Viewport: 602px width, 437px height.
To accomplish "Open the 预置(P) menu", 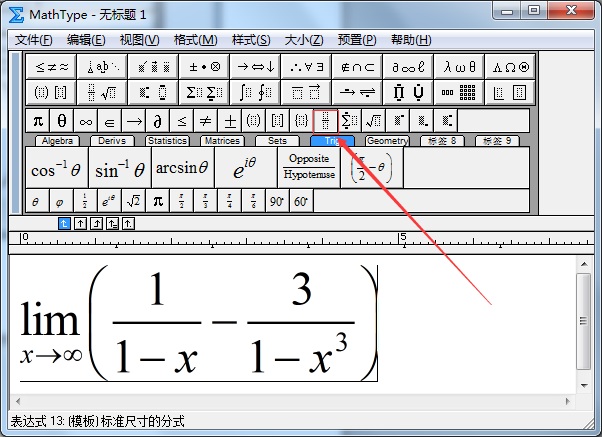I will 357,40.
